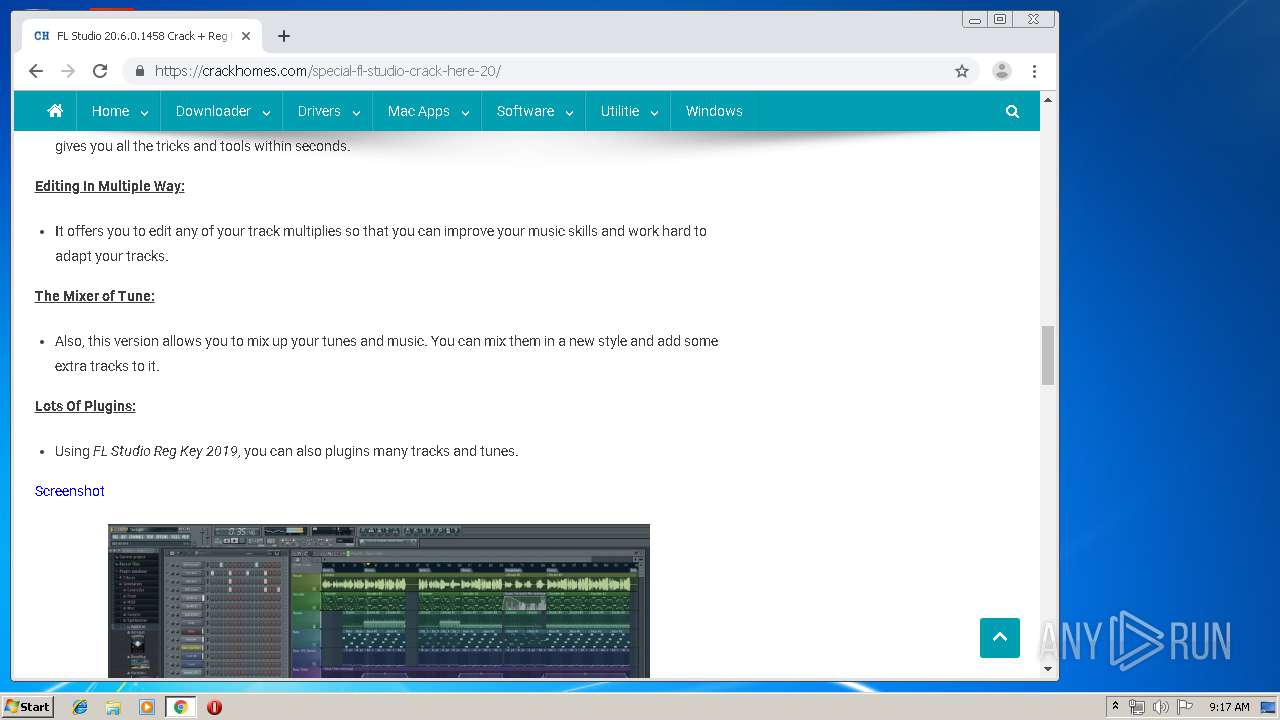Screen dimensions: 1280x720
Task: Click the browser forward arrow
Action: pos(68,71)
